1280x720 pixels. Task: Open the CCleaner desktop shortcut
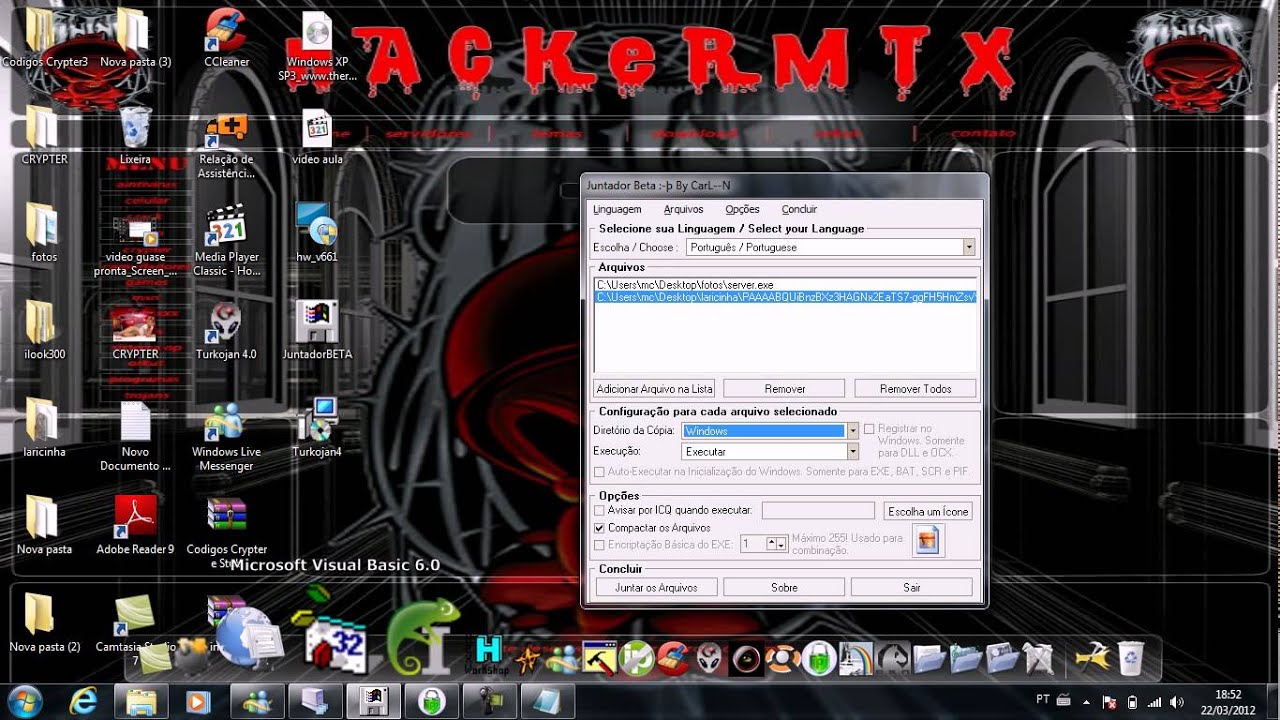226,38
